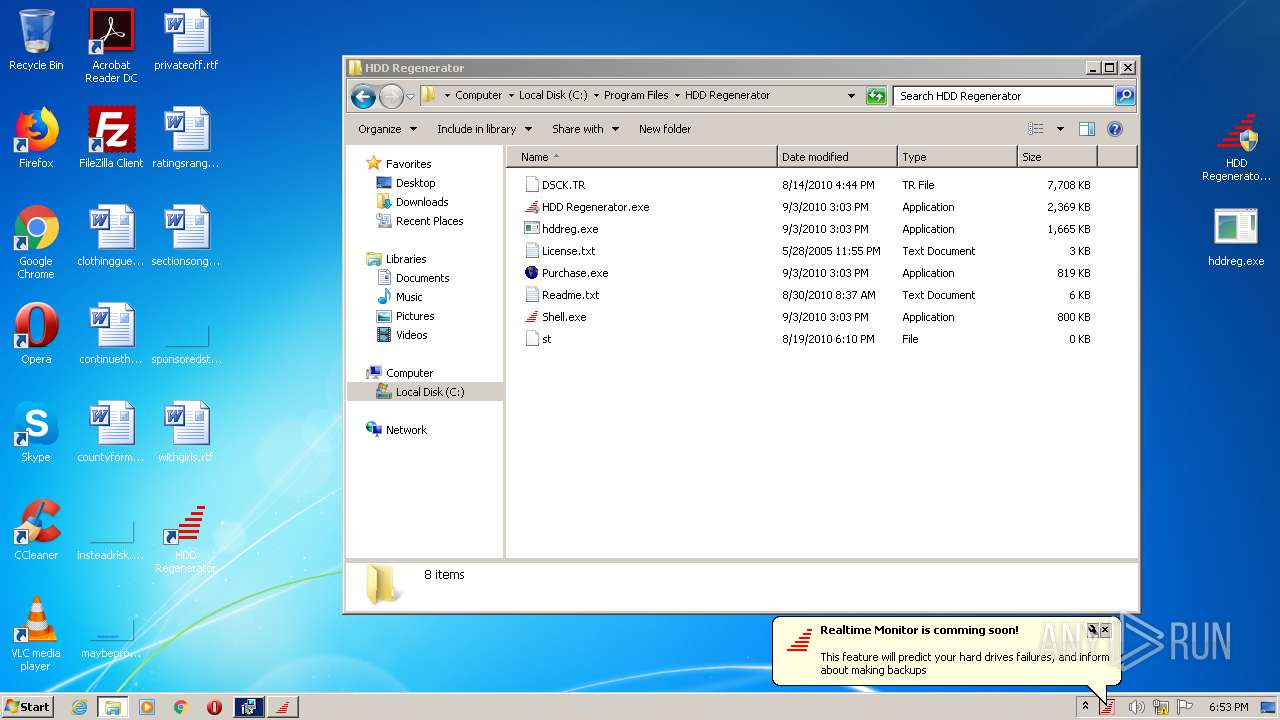
Task: Select hddreg.exe icon on desktop
Action: (1236, 236)
